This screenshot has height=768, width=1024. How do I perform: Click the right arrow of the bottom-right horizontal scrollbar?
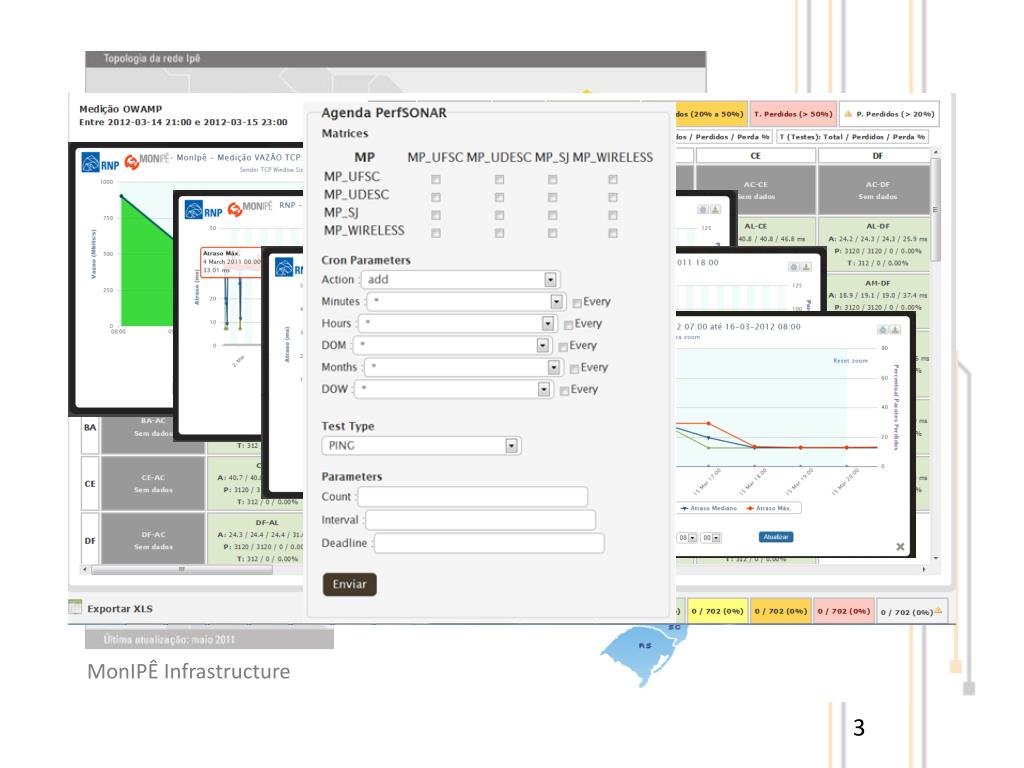tap(923, 569)
